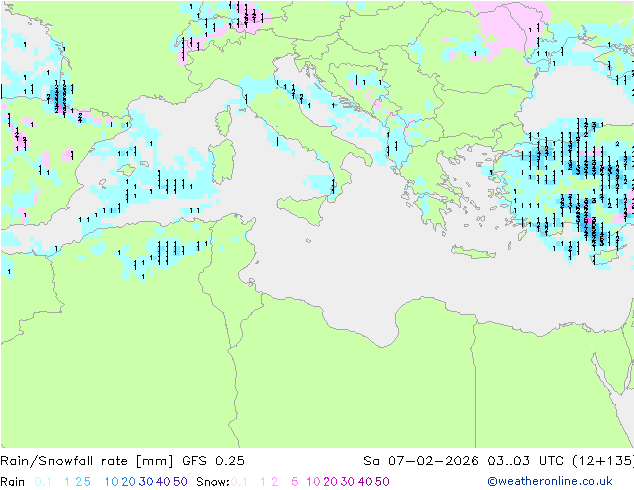Viewport: 634px width, 490px height.
Task: Select the Rain 30 legend value
Action: click(x=146, y=482)
